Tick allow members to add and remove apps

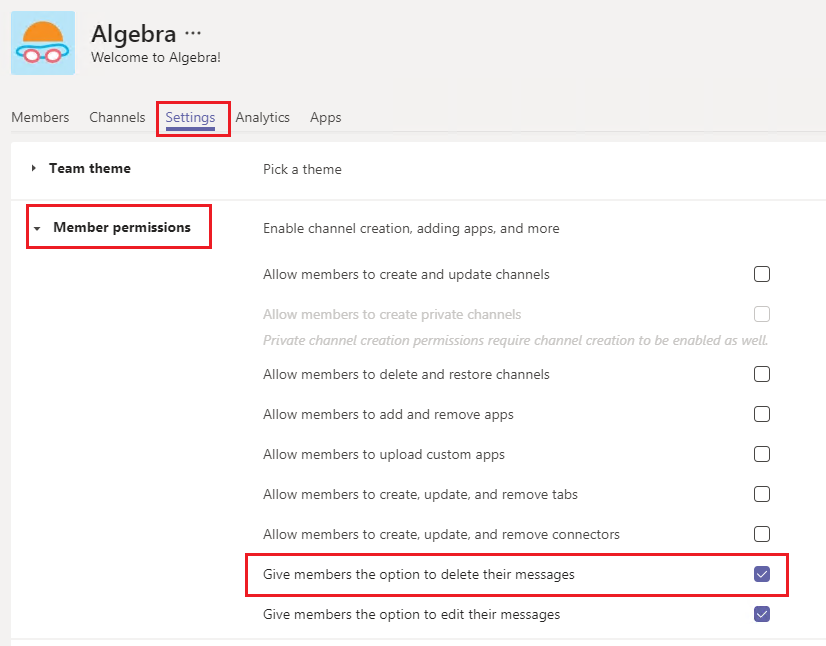(x=762, y=414)
